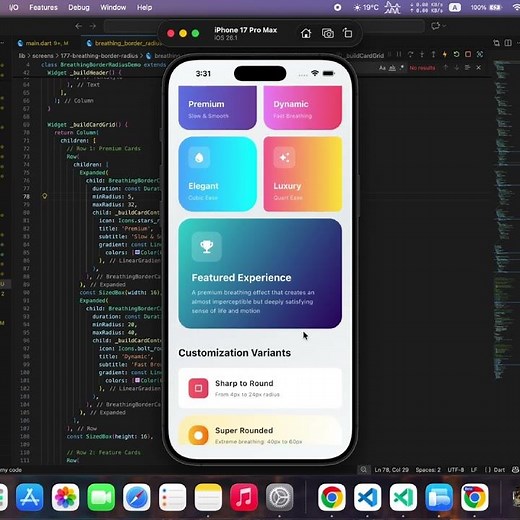The image size is (520, 520).
Task: Toggle Find in Selection icon
Action: coord(467,68)
